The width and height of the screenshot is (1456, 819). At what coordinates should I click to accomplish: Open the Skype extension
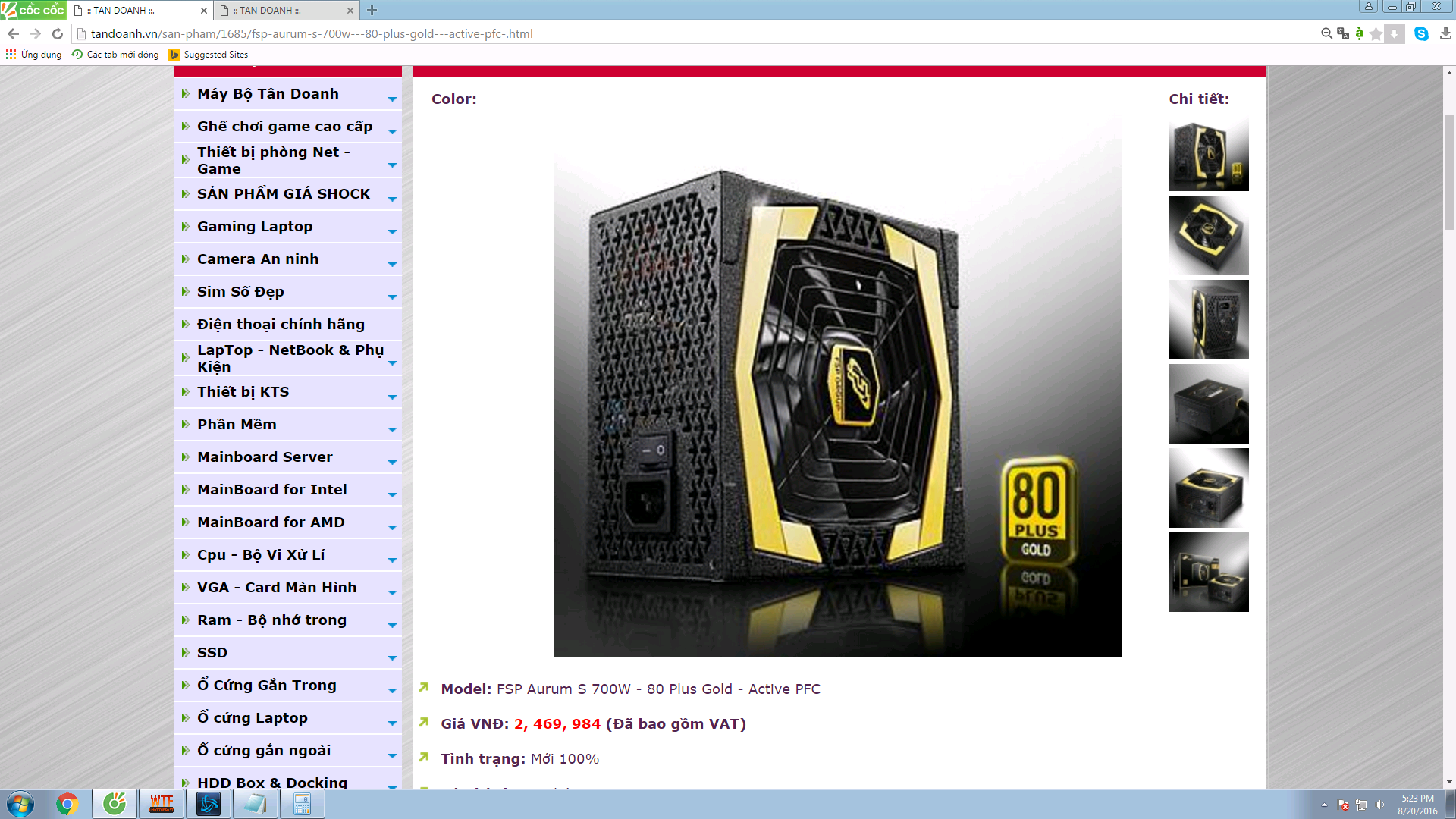[1421, 33]
